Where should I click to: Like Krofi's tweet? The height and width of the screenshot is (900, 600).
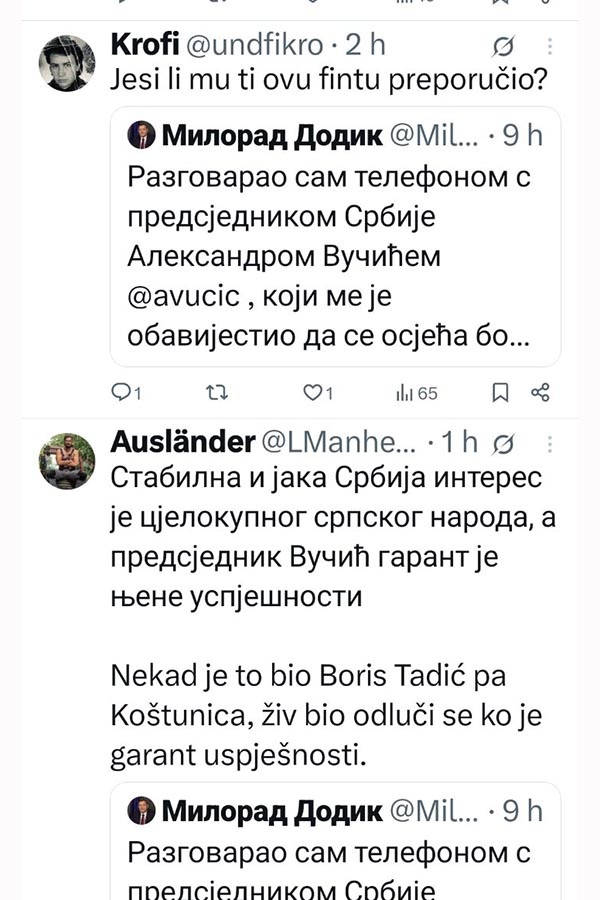(x=311, y=393)
